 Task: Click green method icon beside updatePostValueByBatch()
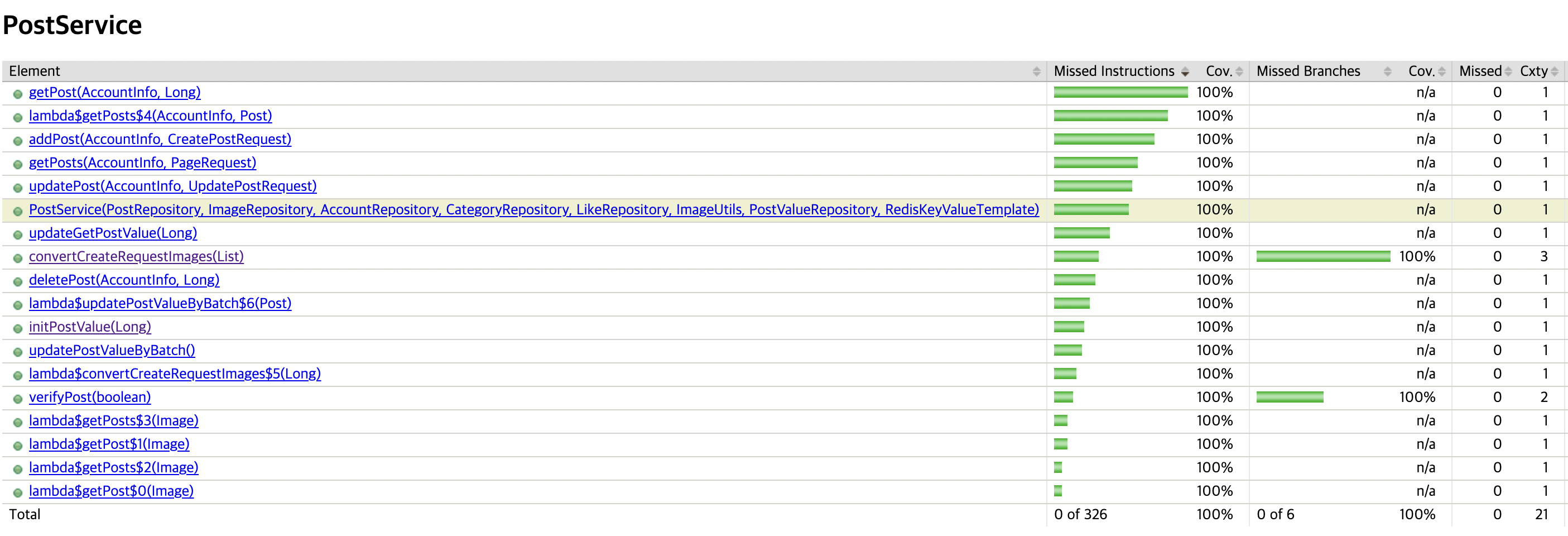click(18, 352)
